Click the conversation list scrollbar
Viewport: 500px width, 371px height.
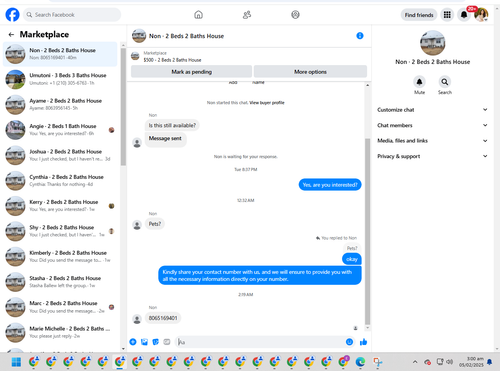click(123, 107)
